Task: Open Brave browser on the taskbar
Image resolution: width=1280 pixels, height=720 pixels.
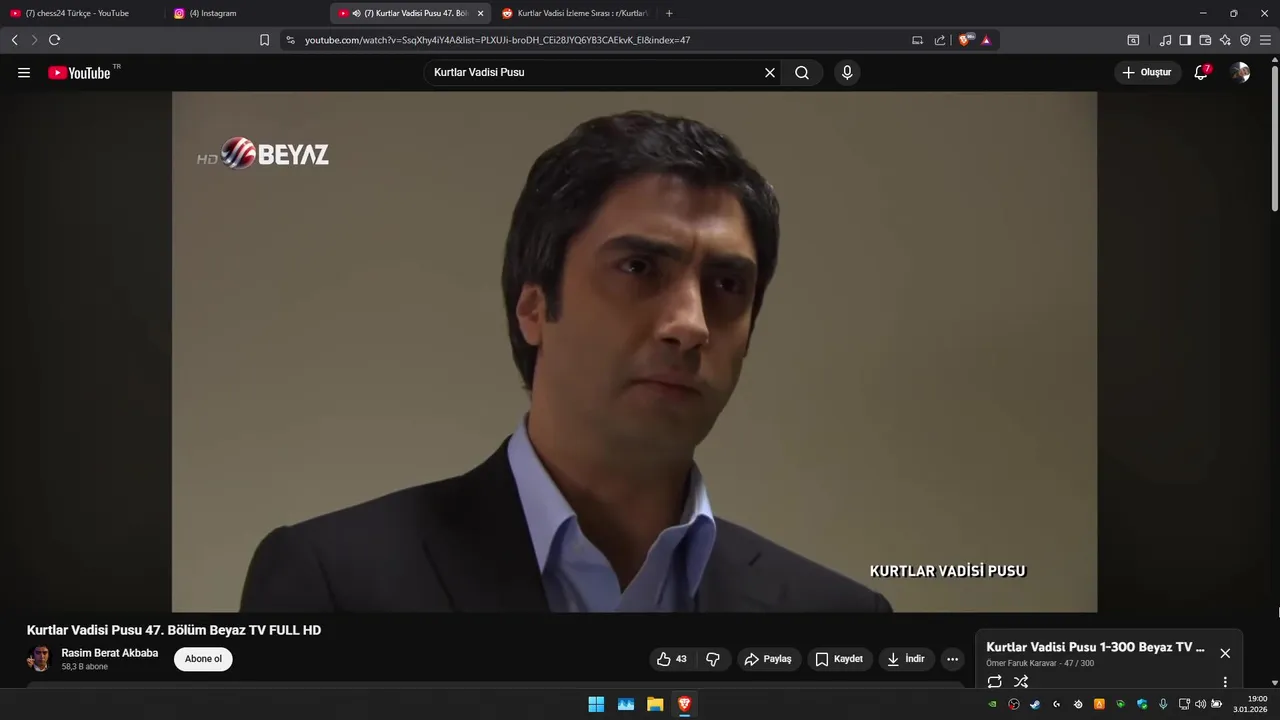Action: pos(684,704)
